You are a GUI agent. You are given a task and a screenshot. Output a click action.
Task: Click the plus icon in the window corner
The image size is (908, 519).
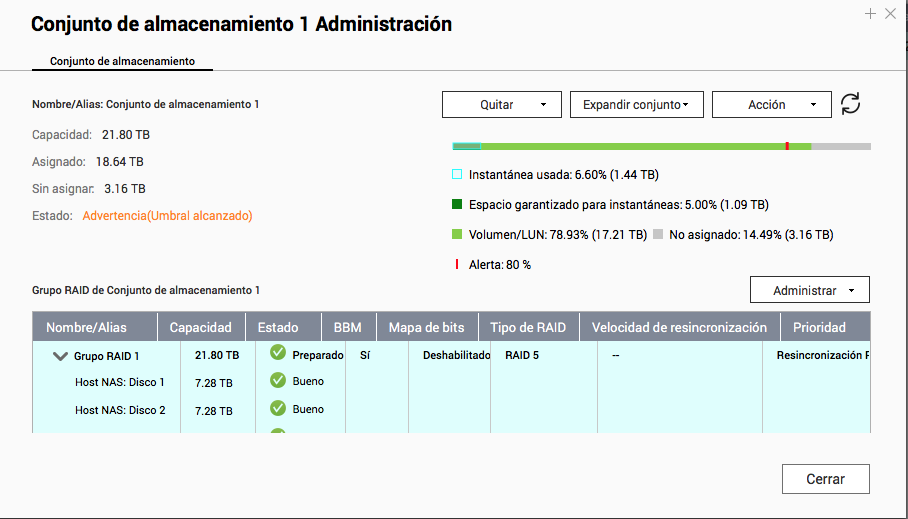(870, 14)
